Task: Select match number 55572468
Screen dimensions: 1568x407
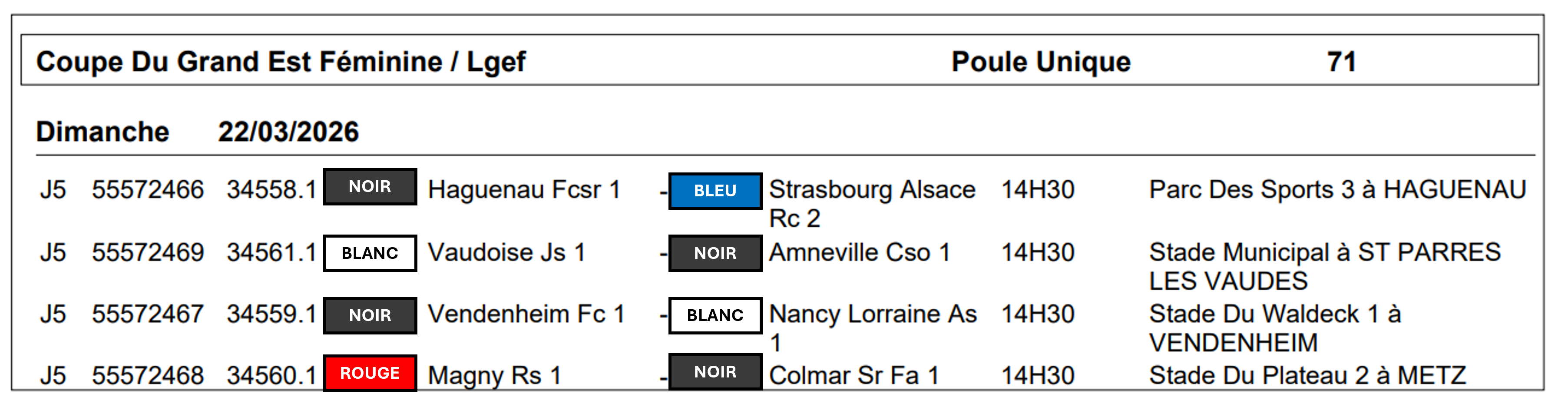Action: 148,375
